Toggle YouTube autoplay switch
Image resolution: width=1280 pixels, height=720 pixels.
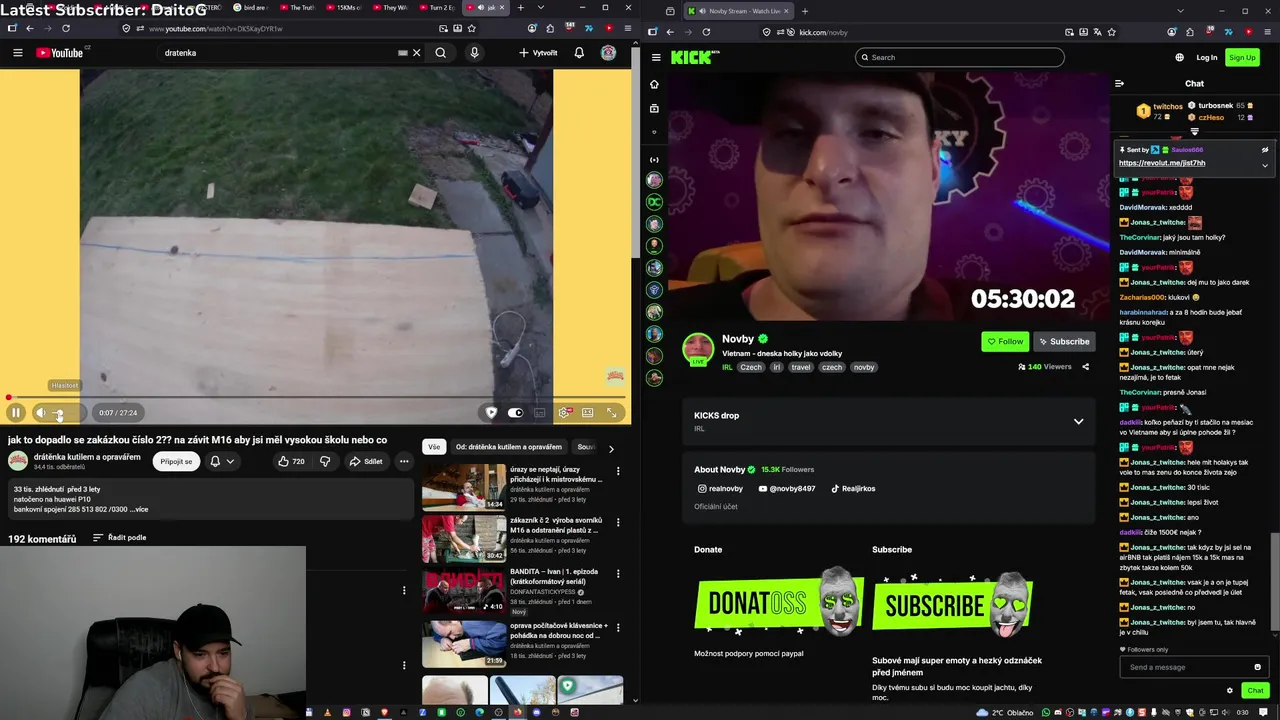(x=515, y=412)
